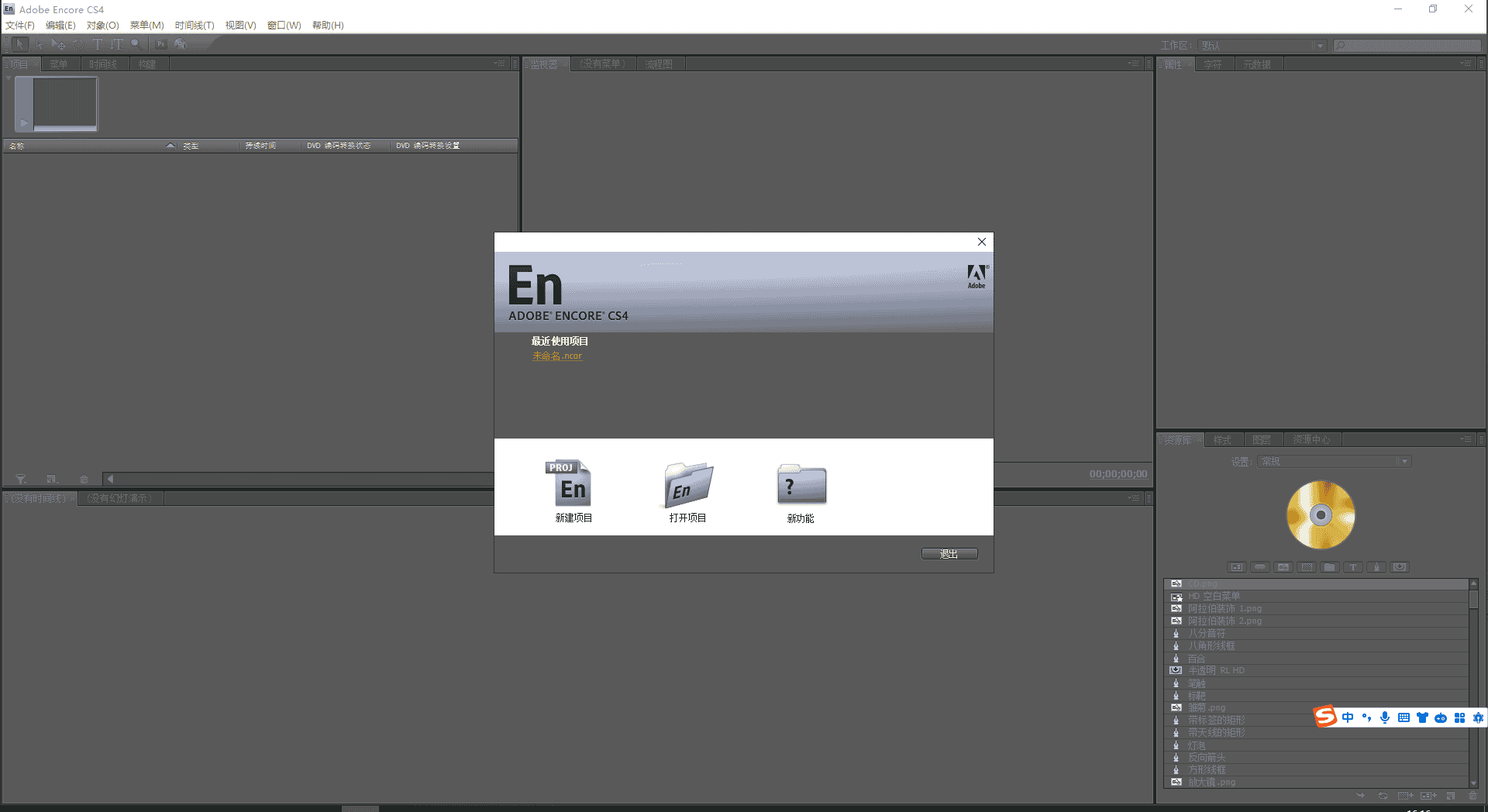Image resolution: width=1488 pixels, height=812 pixels.
Task: Switch to the 字符 tab
Action: [x=1213, y=64]
